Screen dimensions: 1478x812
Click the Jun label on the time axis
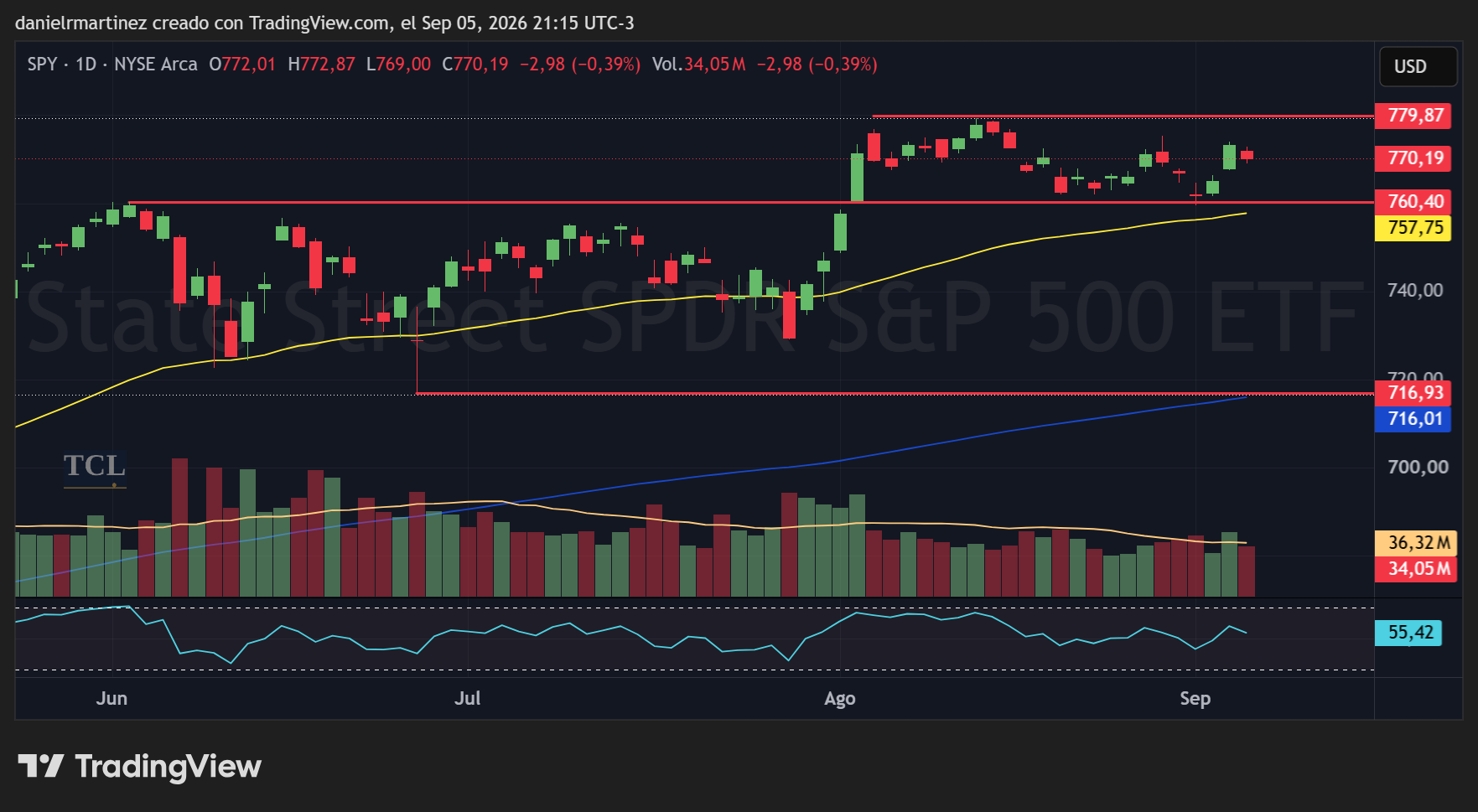[x=111, y=699]
